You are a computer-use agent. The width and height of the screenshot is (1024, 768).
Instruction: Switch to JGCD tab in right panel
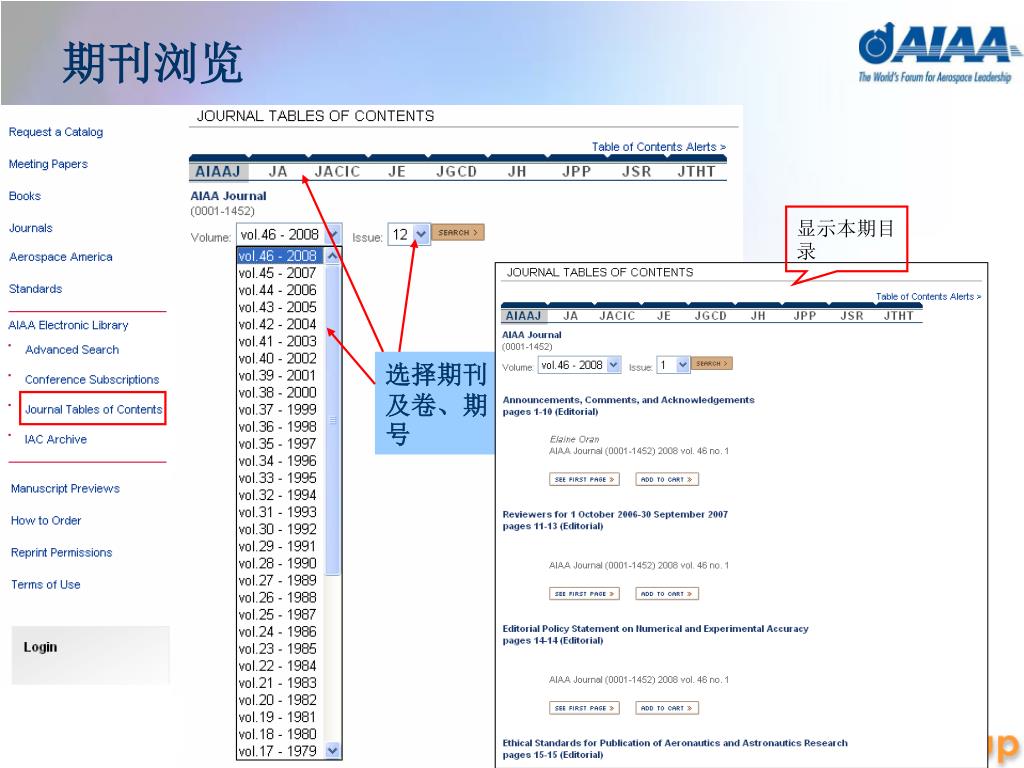[x=711, y=316]
